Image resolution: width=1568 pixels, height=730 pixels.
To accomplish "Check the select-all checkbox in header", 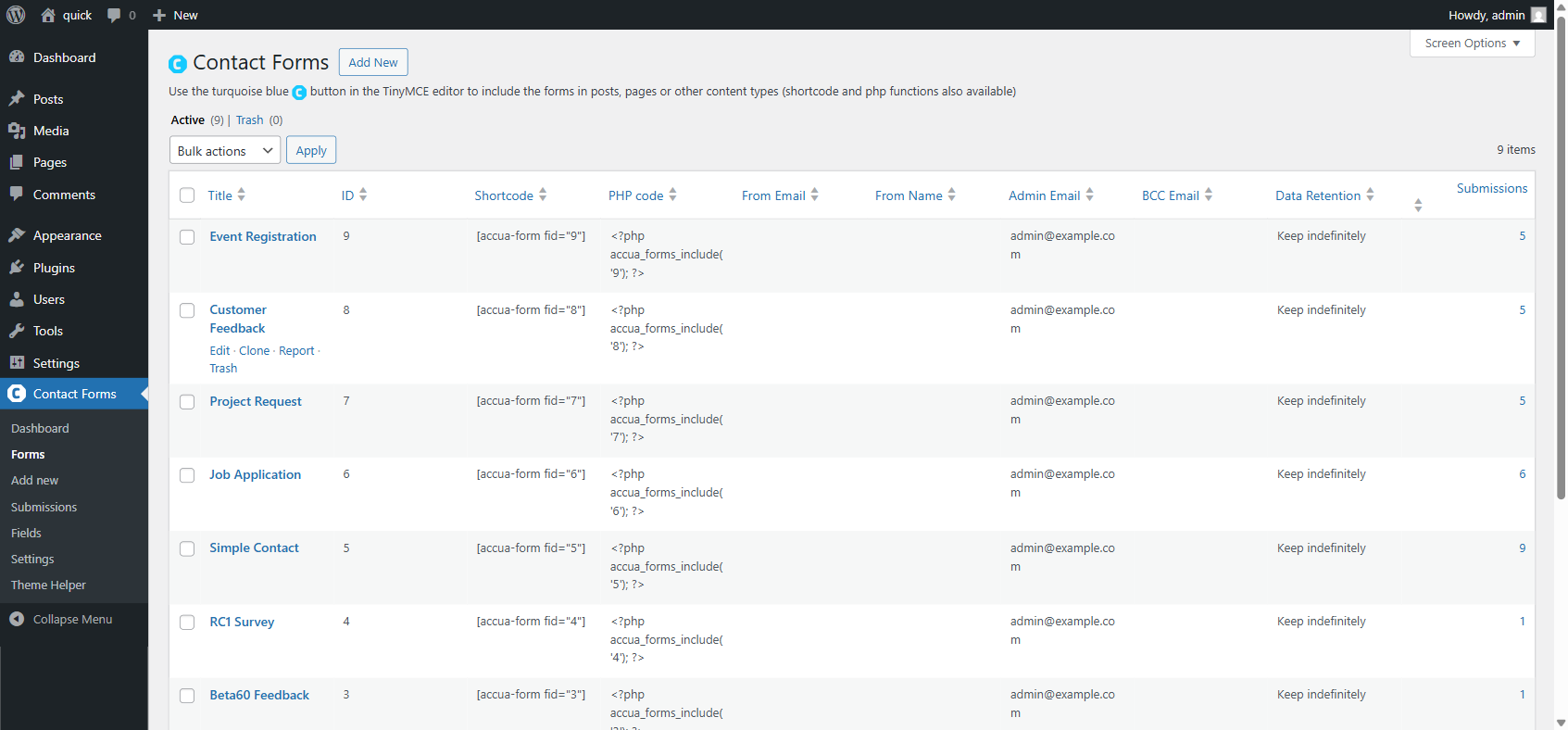I will 187,195.
